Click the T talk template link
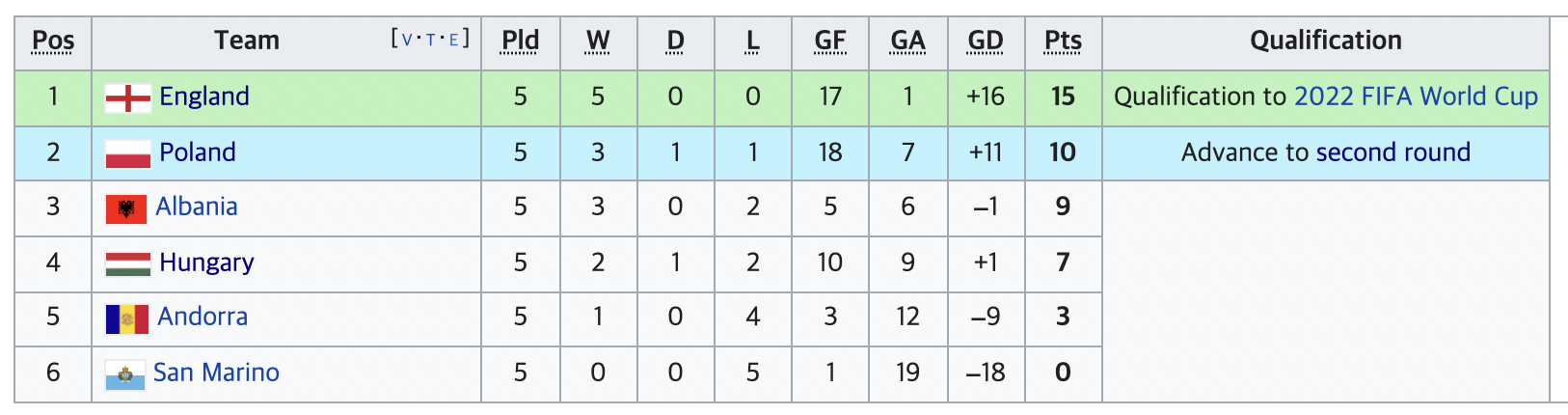Screen dimensions: 1568x415 tap(430, 40)
